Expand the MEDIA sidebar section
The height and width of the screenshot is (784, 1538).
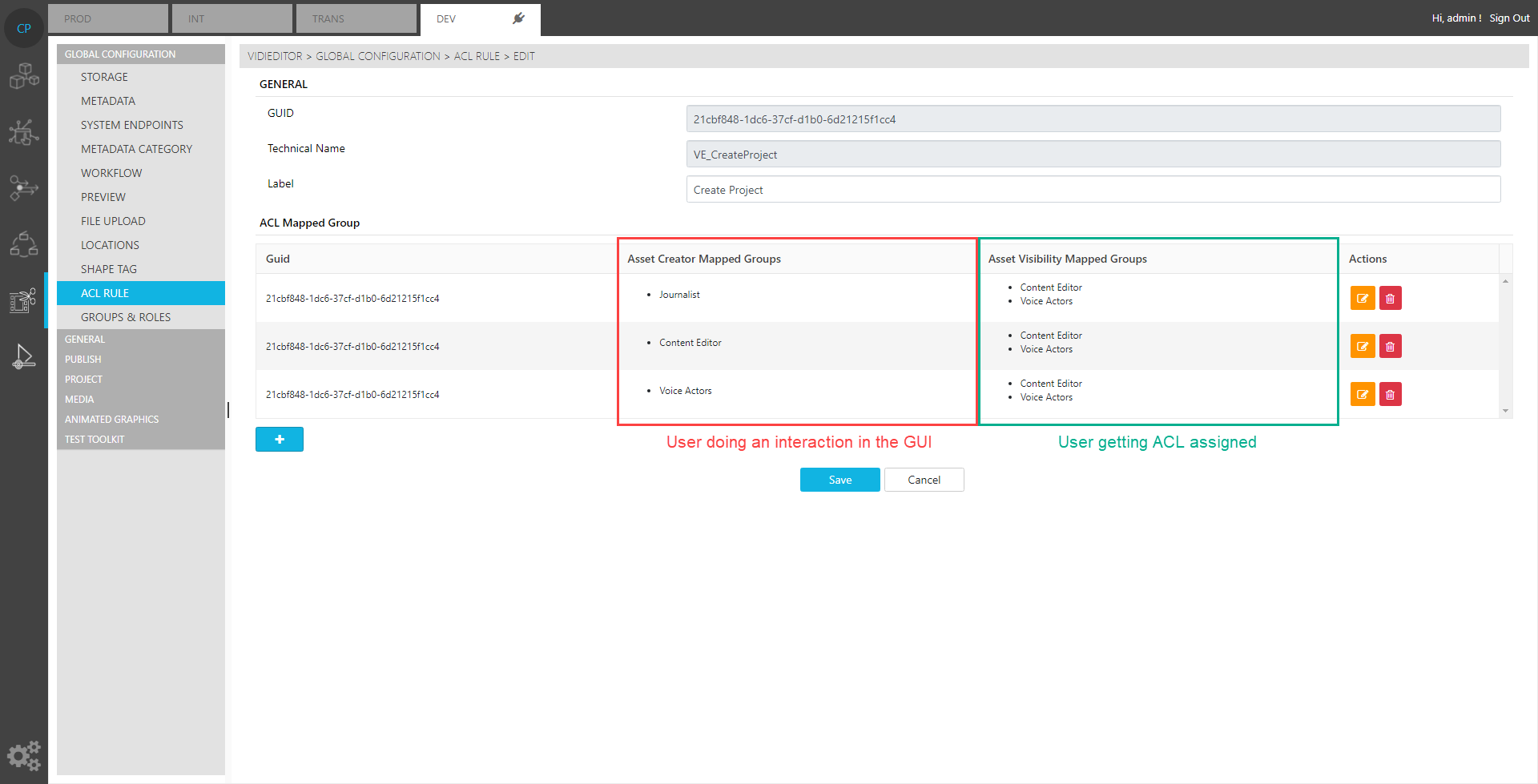point(79,400)
